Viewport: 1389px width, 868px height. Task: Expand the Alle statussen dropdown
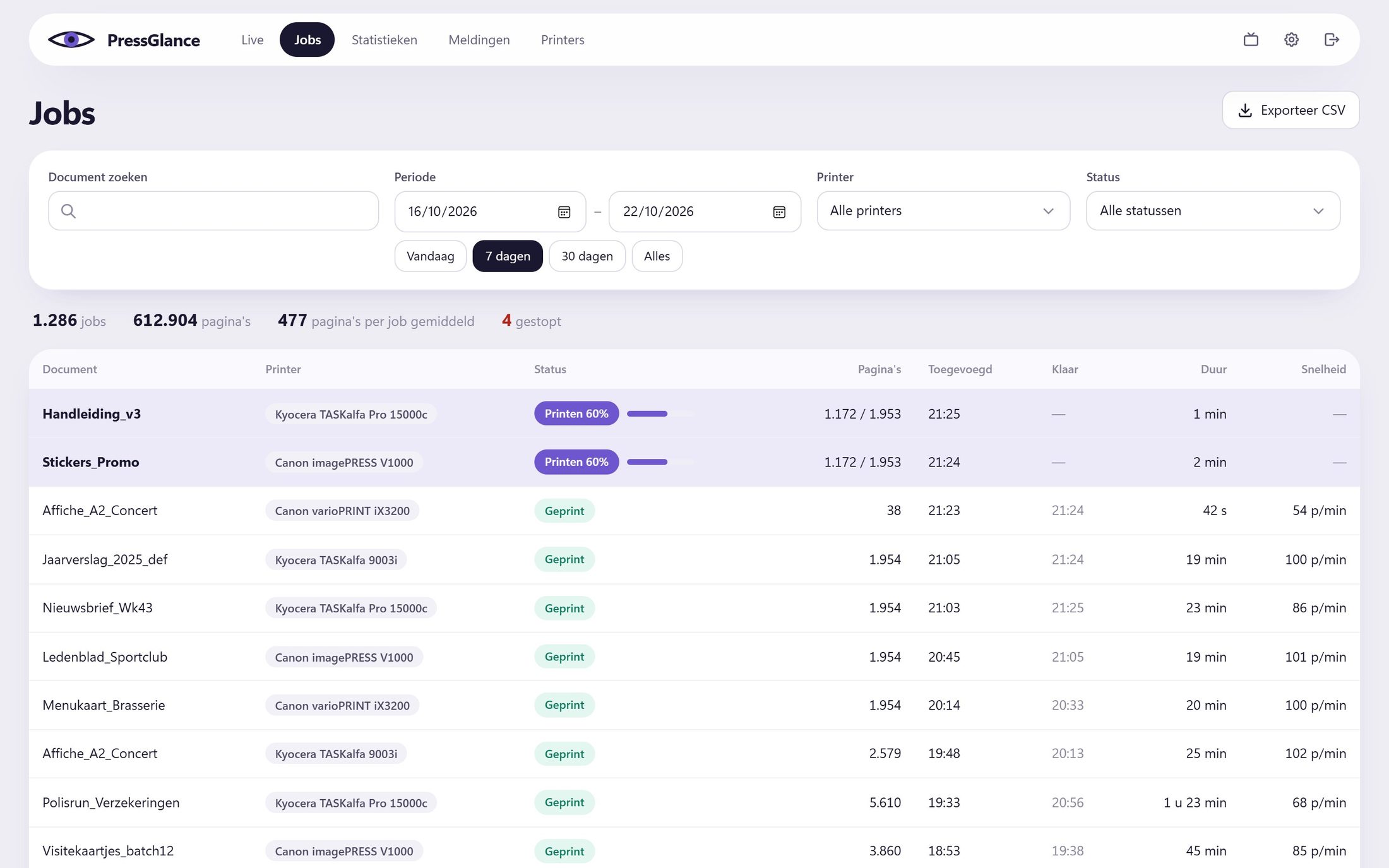click(1213, 211)
